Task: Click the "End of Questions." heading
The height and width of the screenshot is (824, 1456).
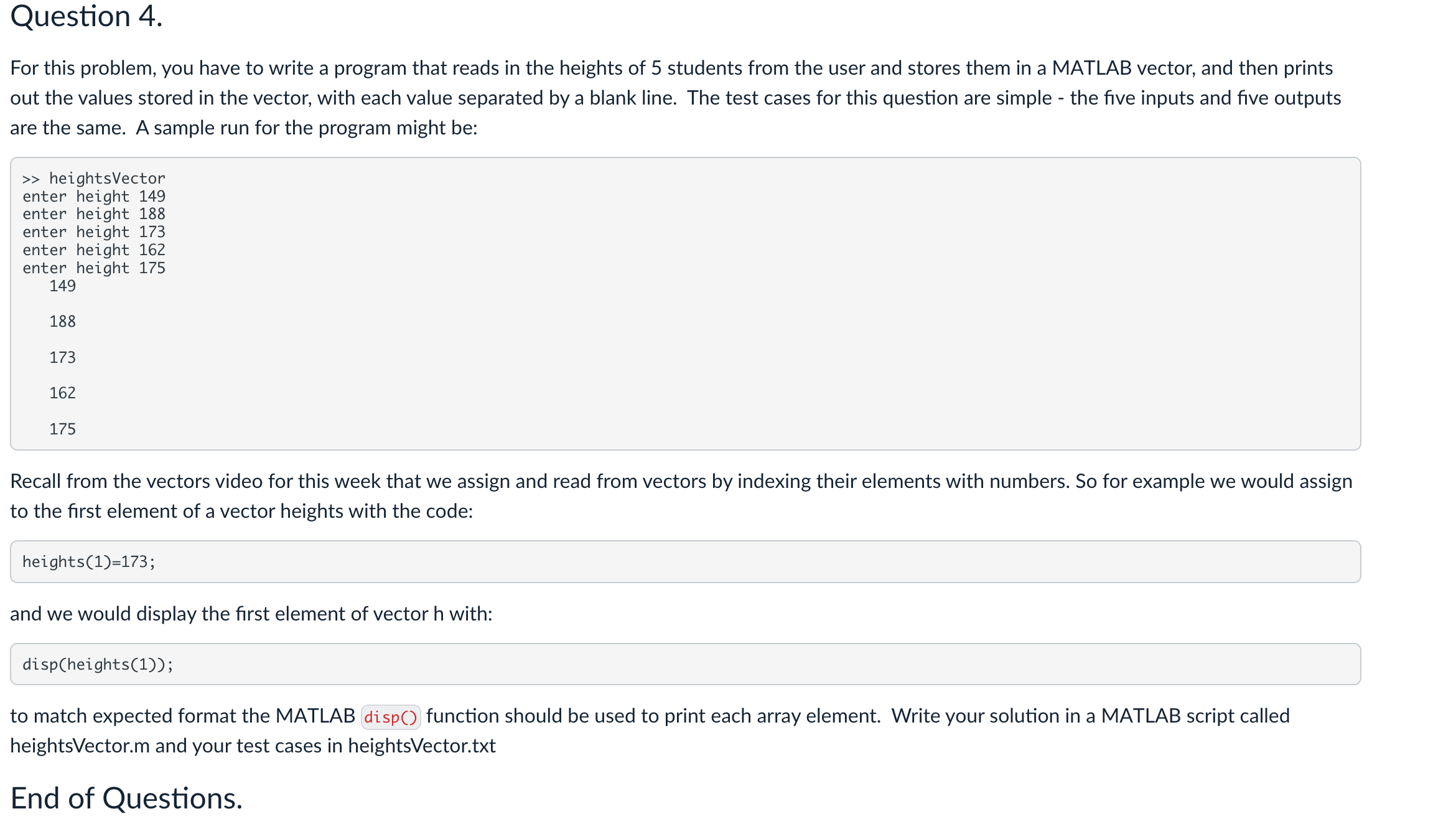Action: coord(126,798)
